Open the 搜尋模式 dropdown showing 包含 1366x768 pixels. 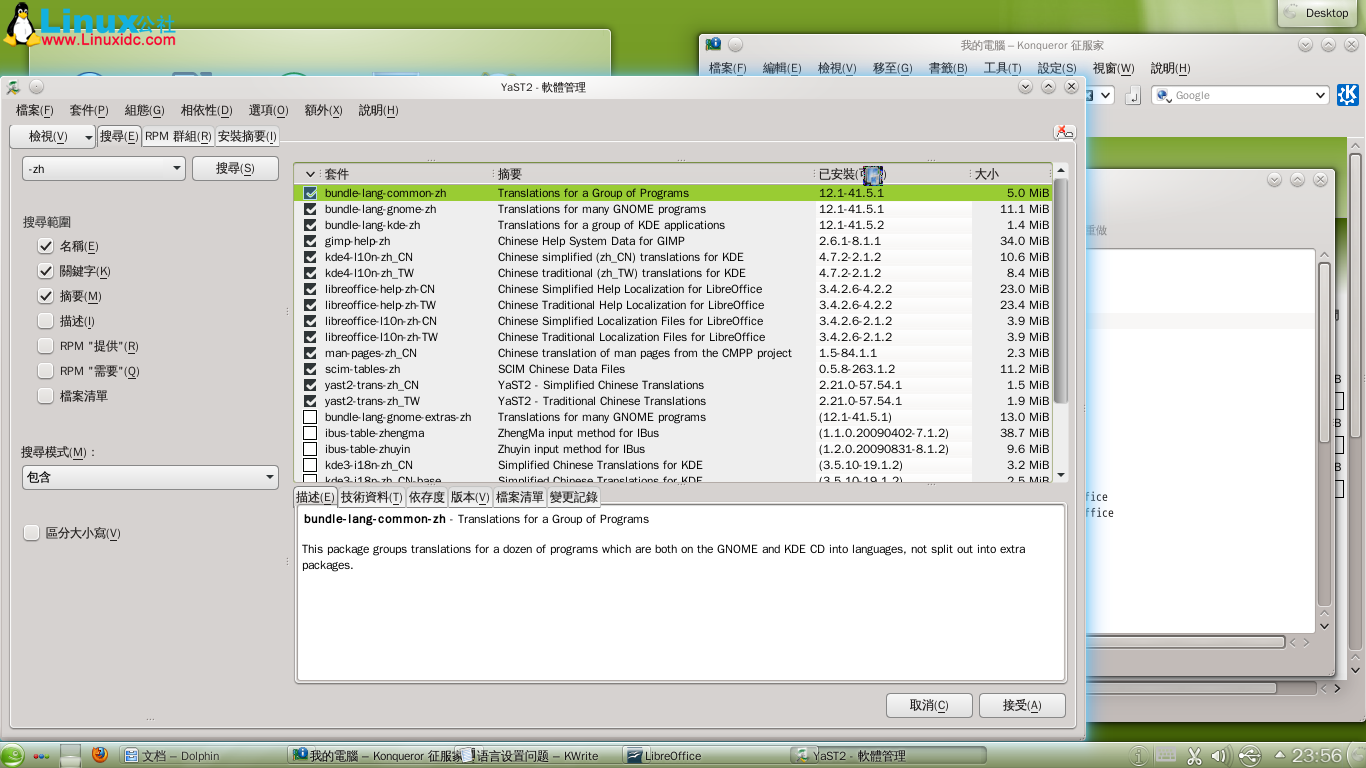(x=150, y=478)
